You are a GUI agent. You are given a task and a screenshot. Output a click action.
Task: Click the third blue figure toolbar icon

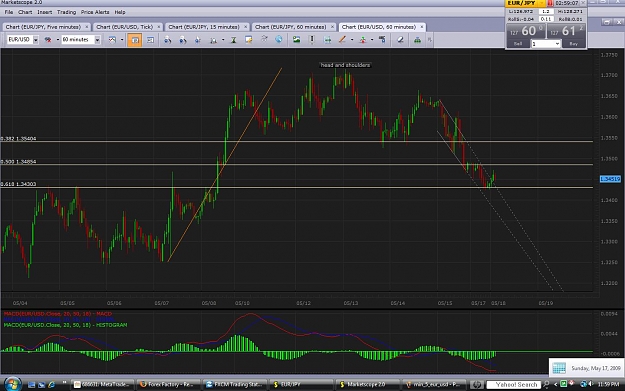click(x=198, y=40)
